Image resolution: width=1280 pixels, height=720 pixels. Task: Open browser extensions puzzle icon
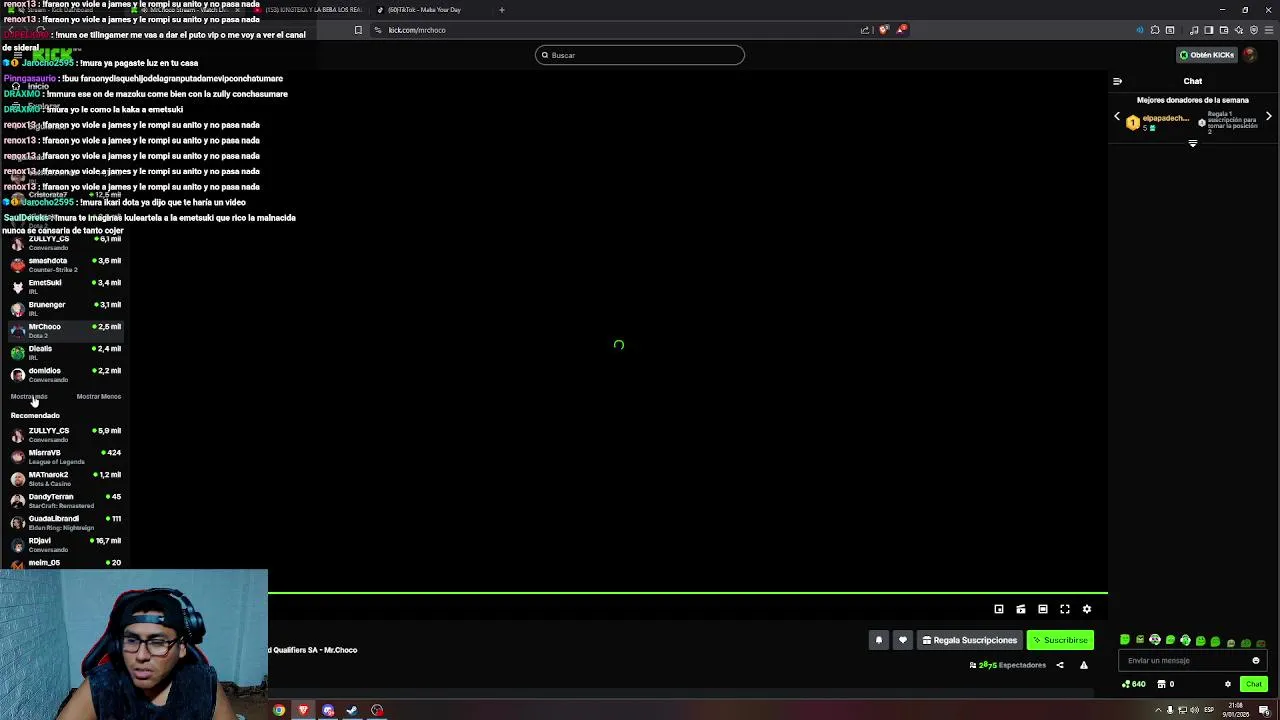point(1155,30)
